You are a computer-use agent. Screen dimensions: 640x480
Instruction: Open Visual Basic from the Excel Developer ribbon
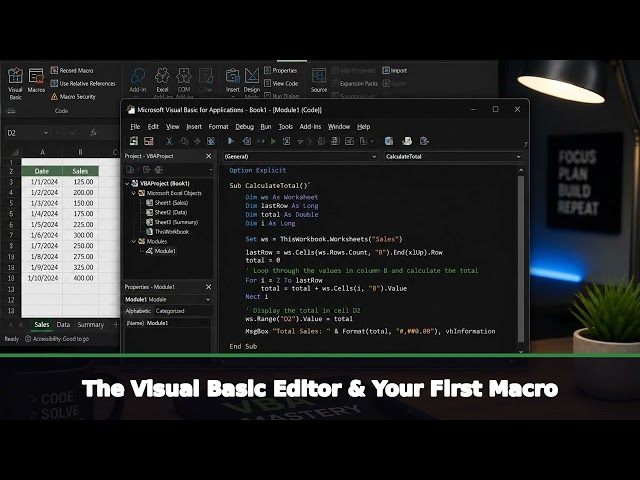point(15,83)
